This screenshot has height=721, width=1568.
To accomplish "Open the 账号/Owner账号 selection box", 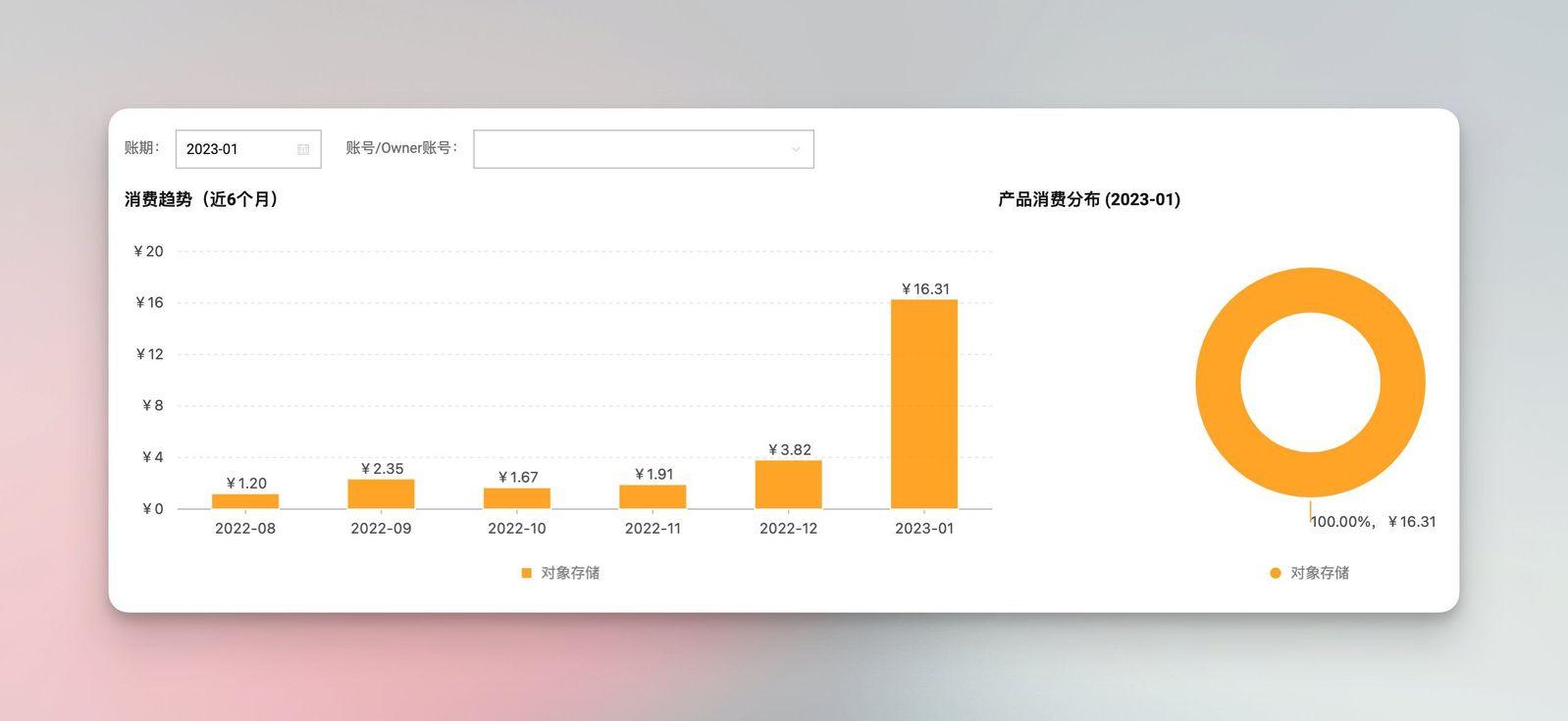I will (x=644, y=149).
